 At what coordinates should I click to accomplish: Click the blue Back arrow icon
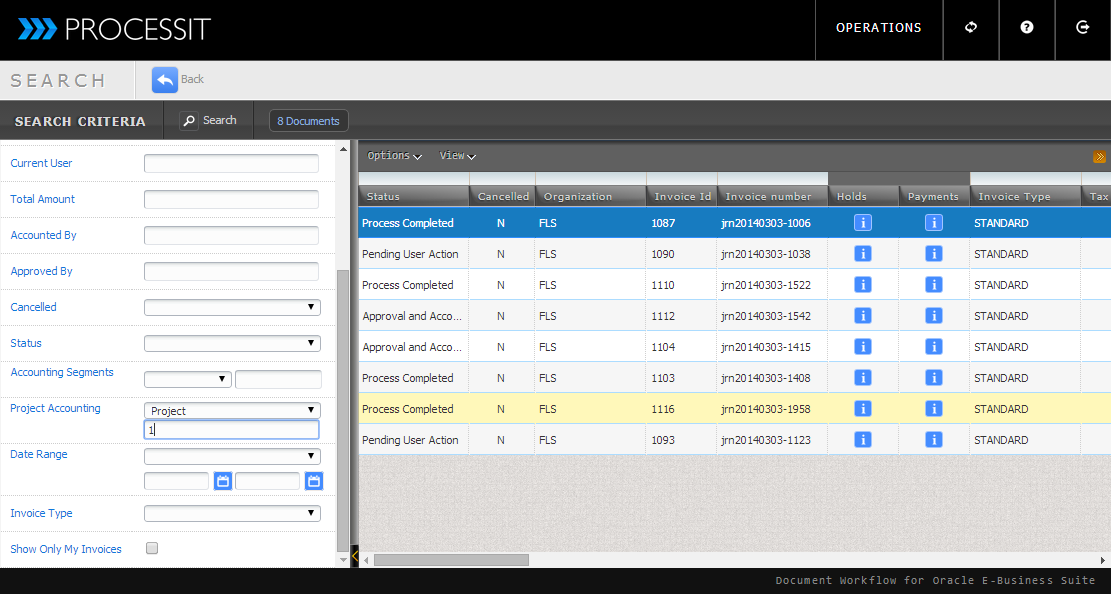tap(165, 80)
